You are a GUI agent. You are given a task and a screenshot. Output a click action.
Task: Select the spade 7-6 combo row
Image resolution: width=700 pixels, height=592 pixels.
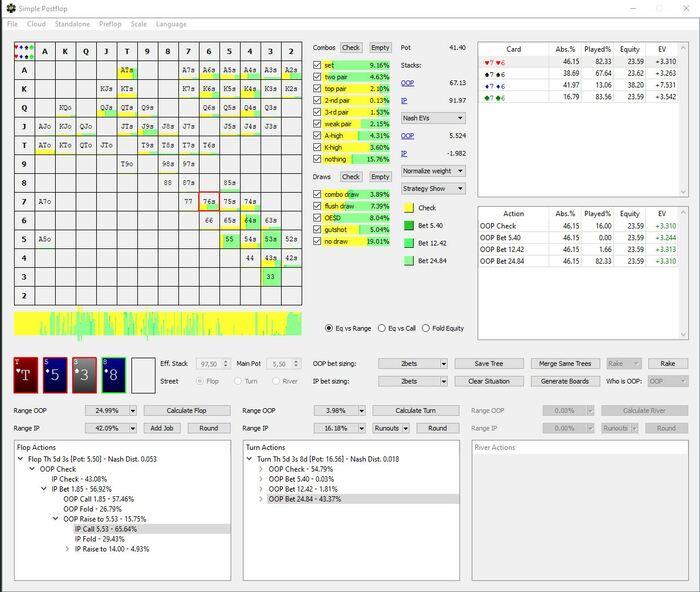(511, 74)
